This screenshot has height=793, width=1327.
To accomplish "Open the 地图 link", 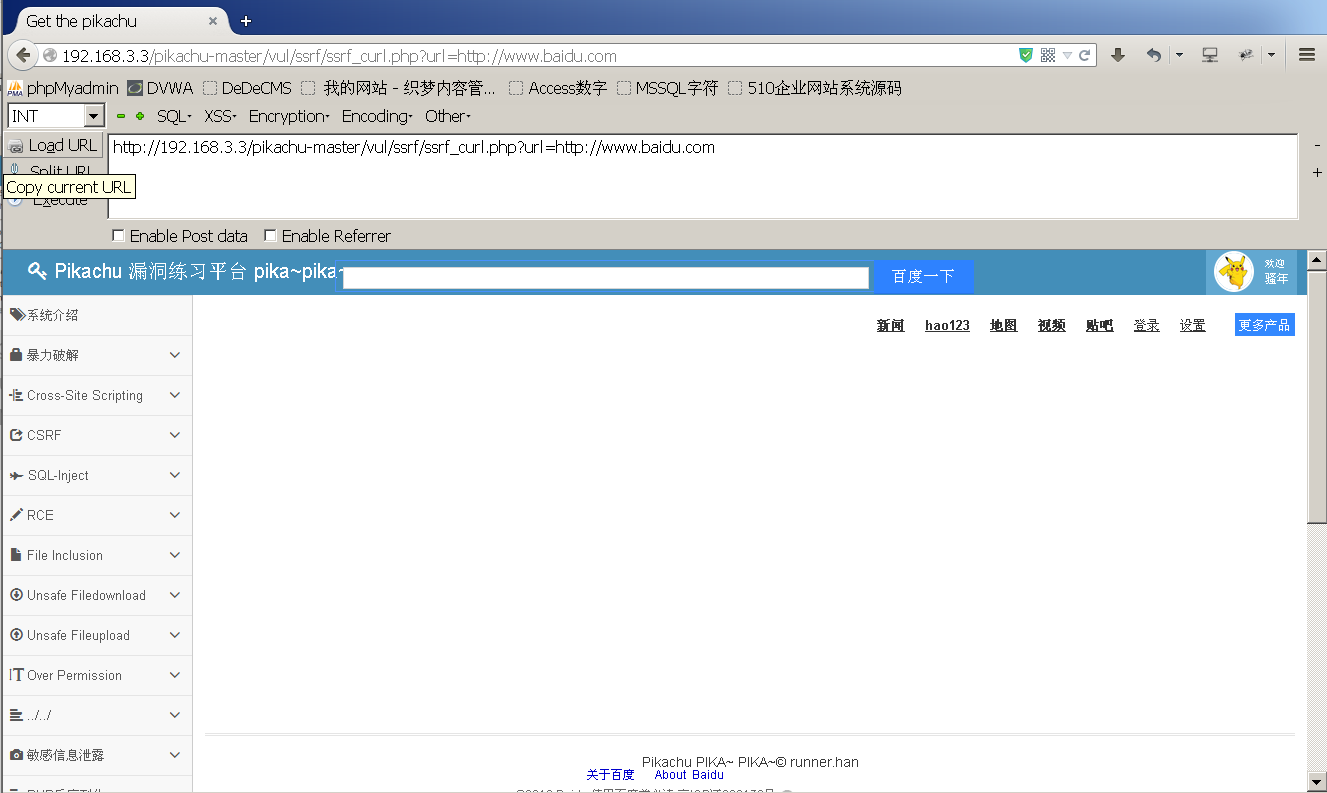I will [1003, 325].
